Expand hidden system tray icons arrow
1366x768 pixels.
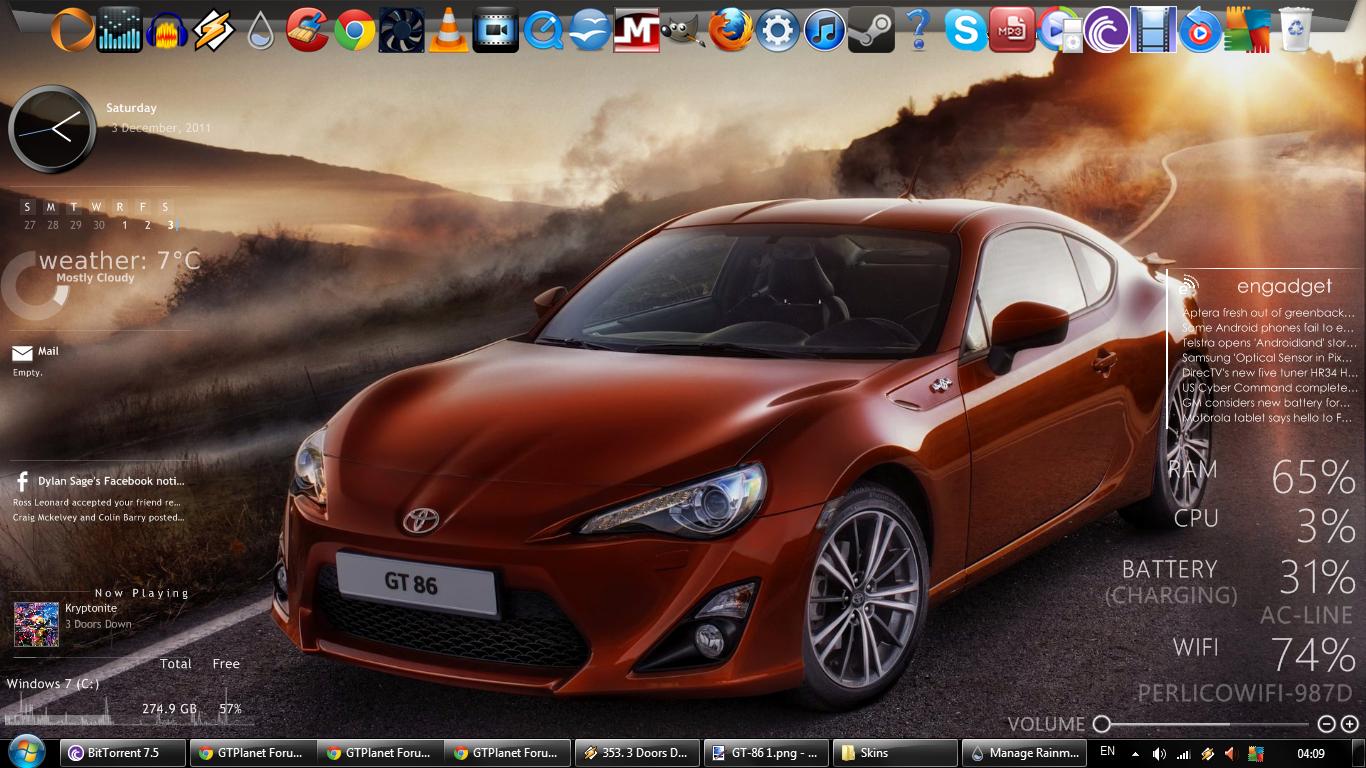(x=1136, y=753)
